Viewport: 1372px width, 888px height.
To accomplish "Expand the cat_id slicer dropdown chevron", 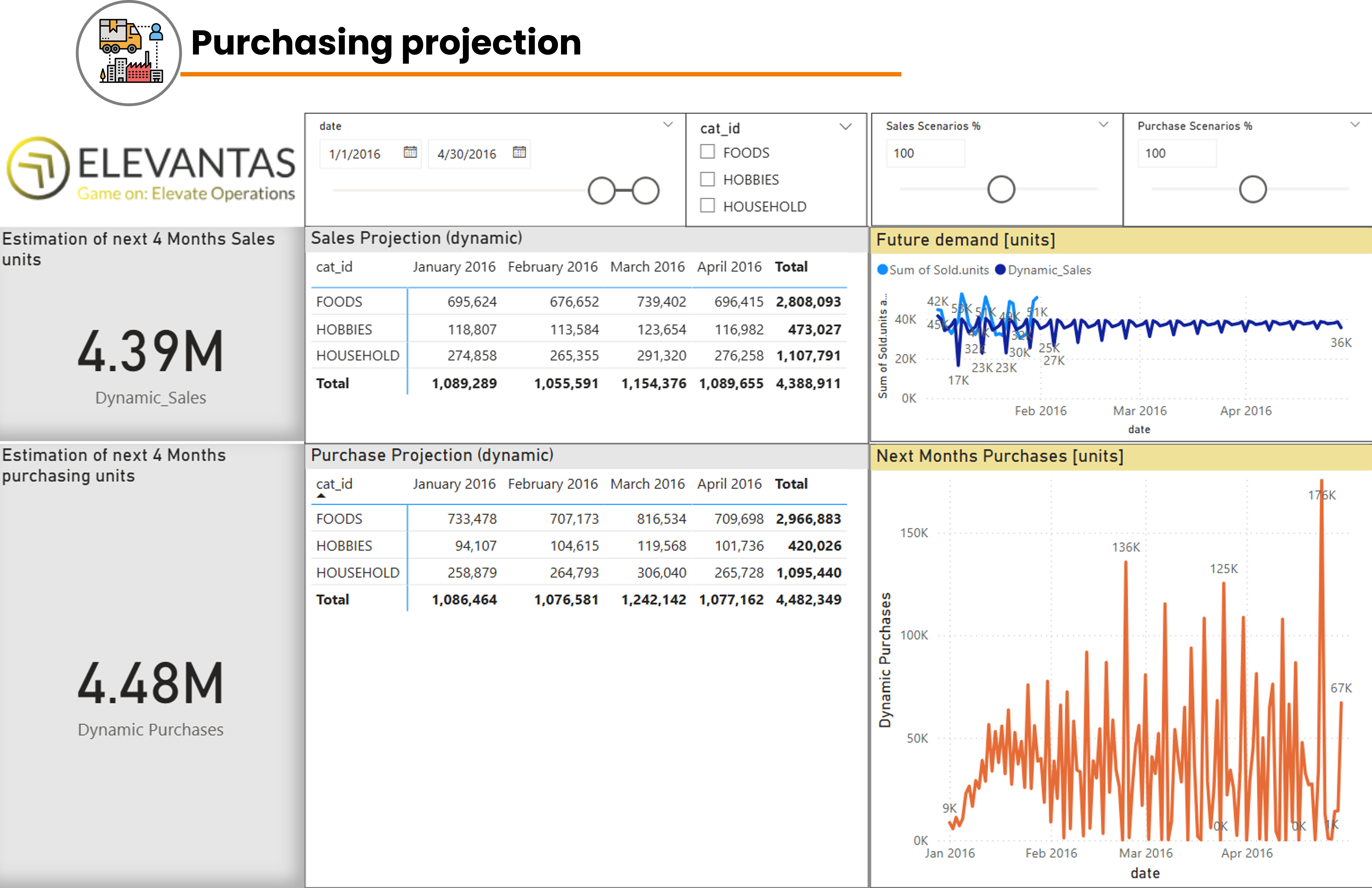I will pyautogui.click(x=845, y=127).
